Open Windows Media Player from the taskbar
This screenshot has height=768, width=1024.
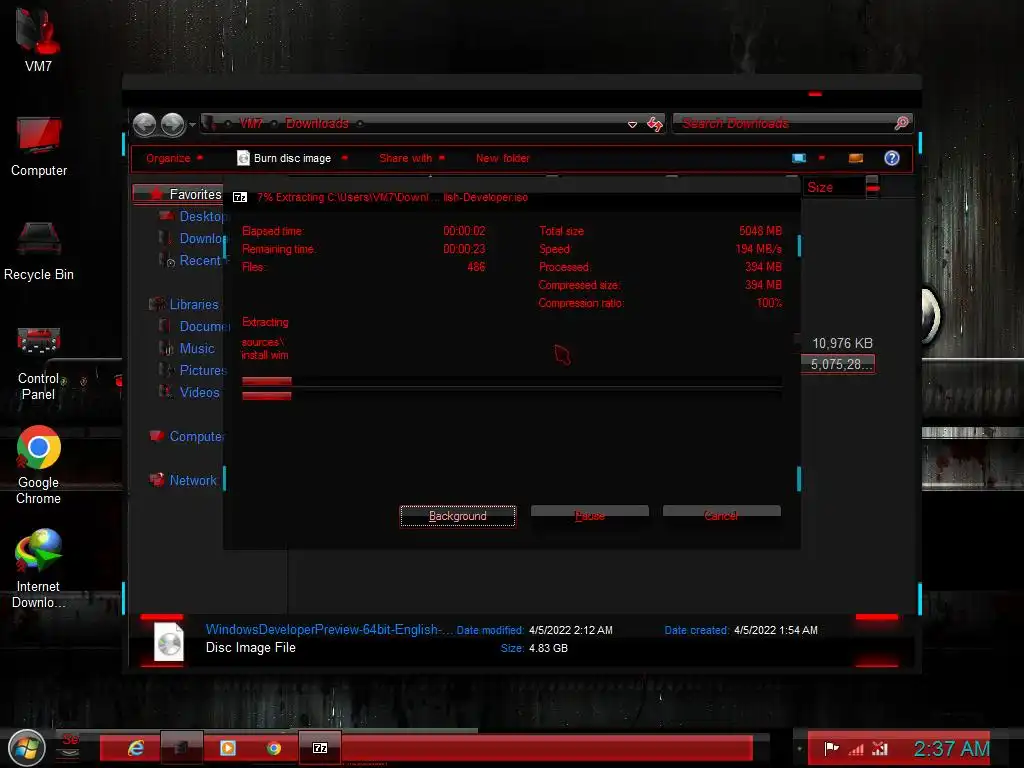(x=228, y=748)
